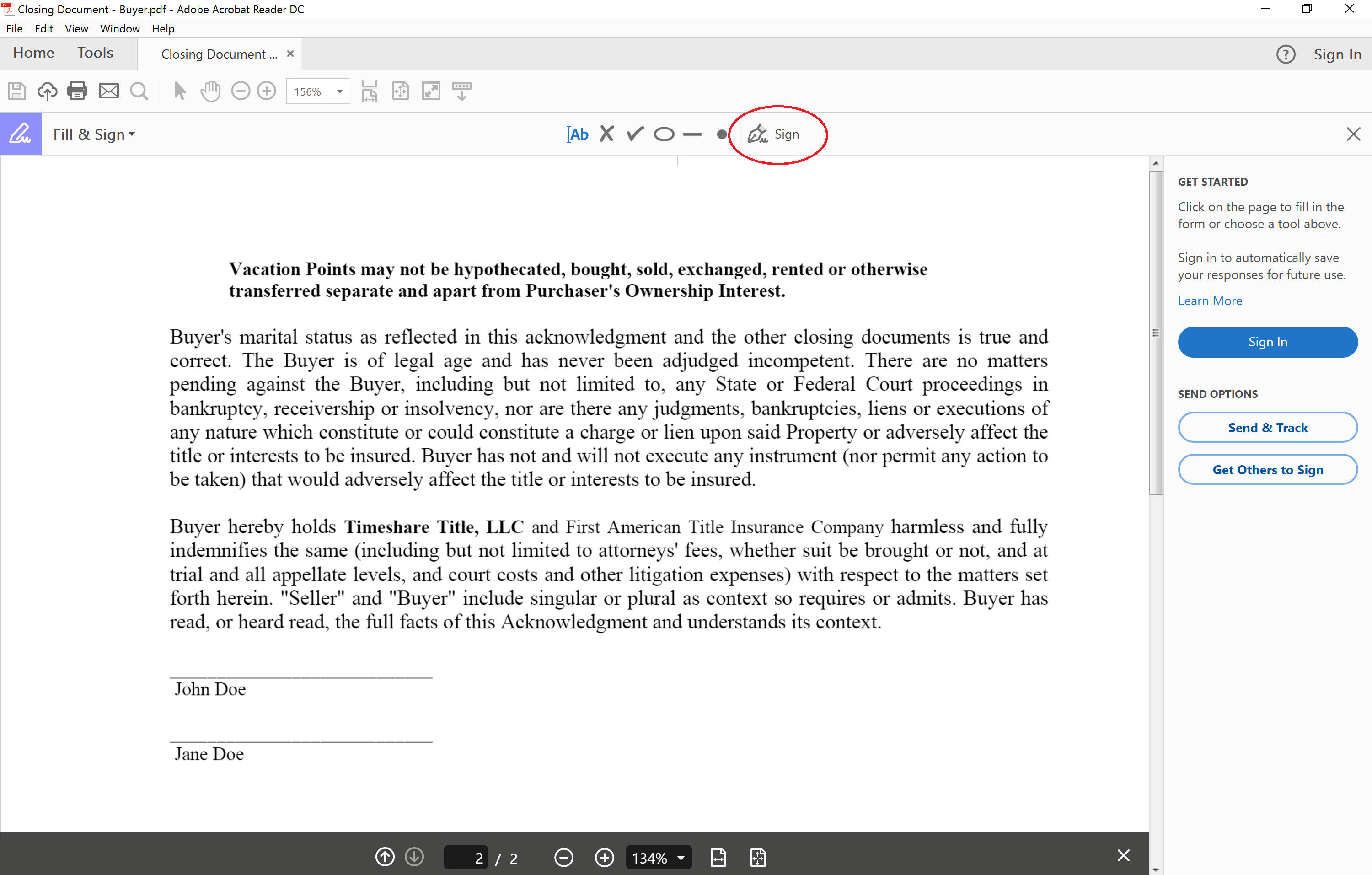
Task: Click the Get Others to Sign button
Action: click(1267, 469)
